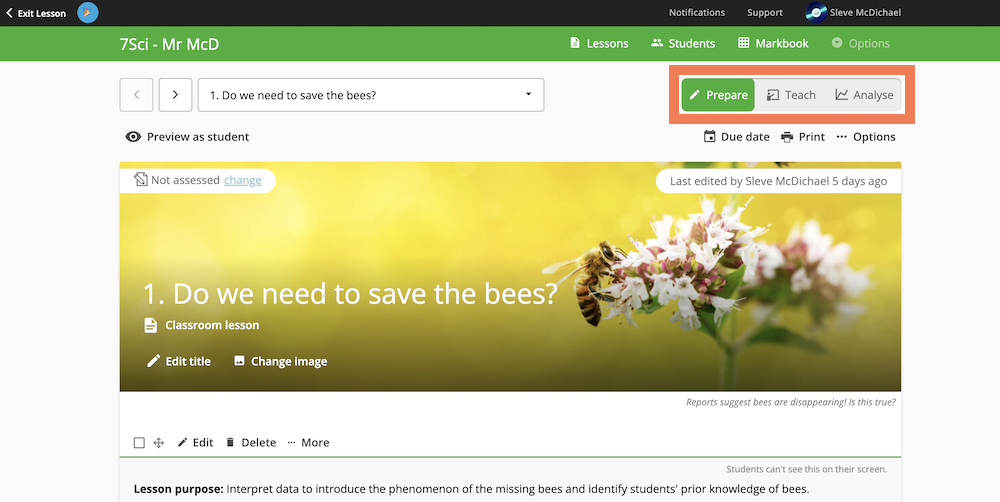Click Change image on banner

281,361
